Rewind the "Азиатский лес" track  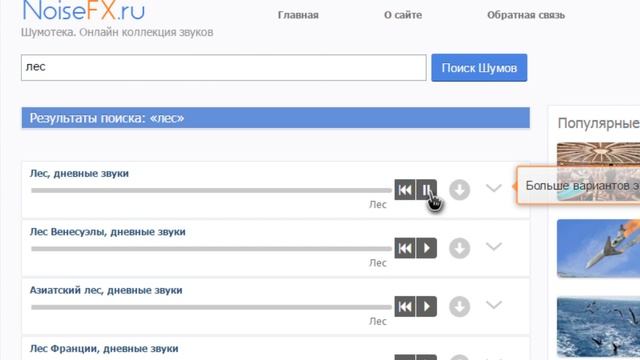[x=405, y=307]
